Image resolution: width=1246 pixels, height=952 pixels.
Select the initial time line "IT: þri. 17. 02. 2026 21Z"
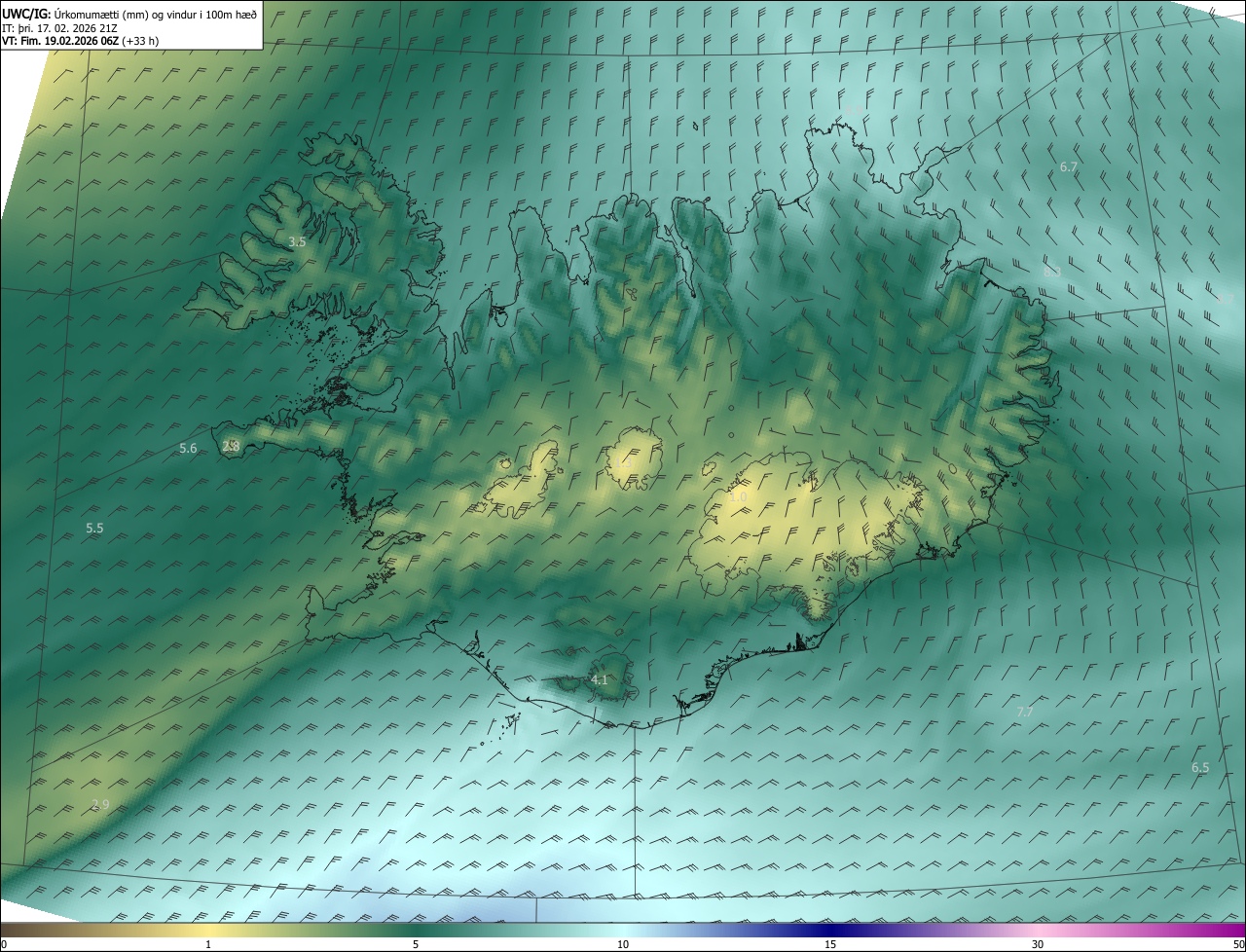tap(59, 27)
